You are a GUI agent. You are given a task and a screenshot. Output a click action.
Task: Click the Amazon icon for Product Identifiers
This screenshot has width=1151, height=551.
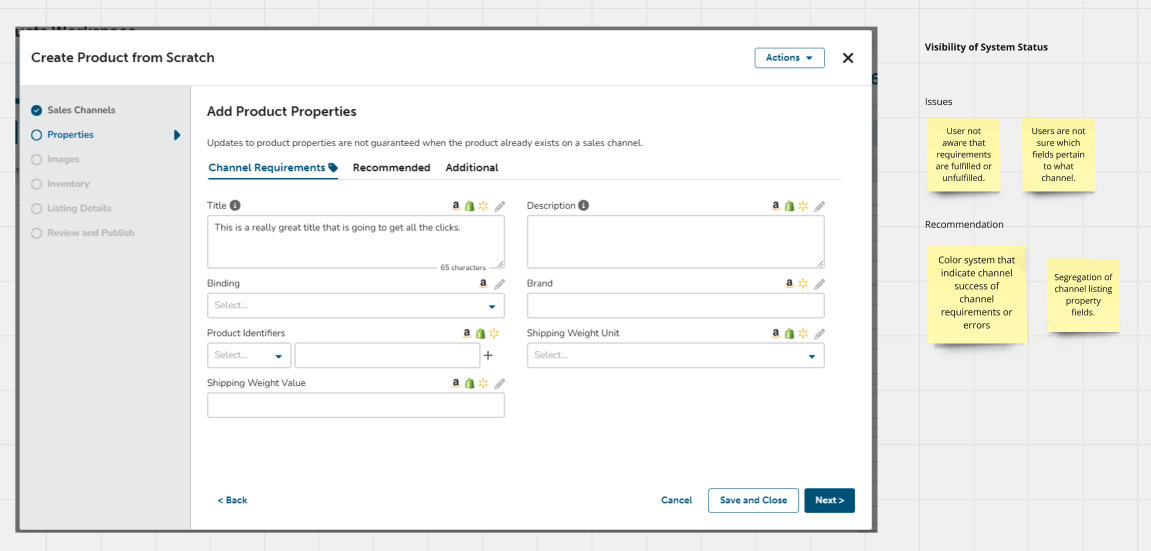467,333
